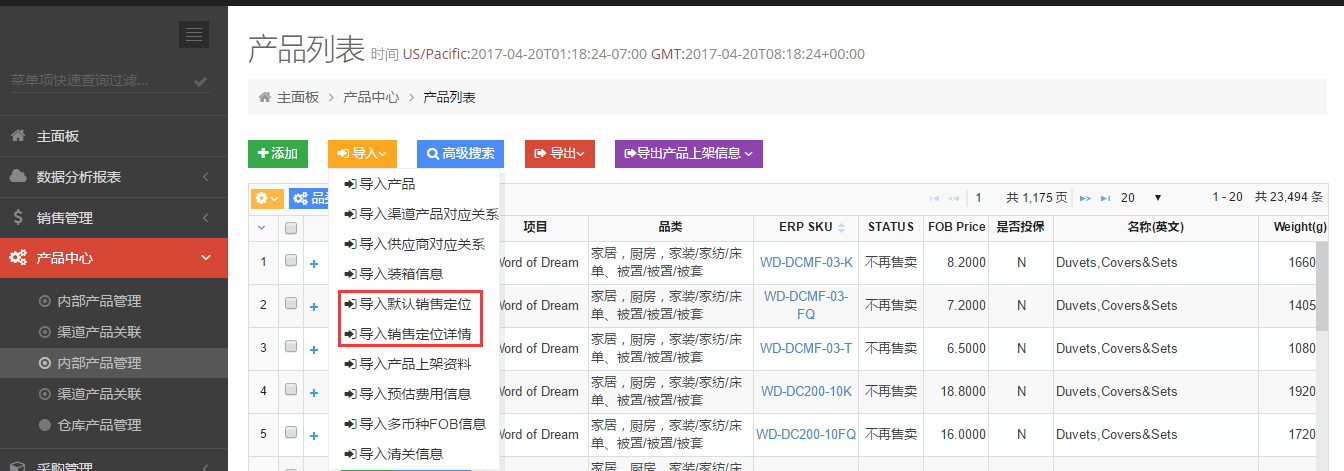Select the row 2 checkbox
1344x471 pixels.
click(291, 303)
